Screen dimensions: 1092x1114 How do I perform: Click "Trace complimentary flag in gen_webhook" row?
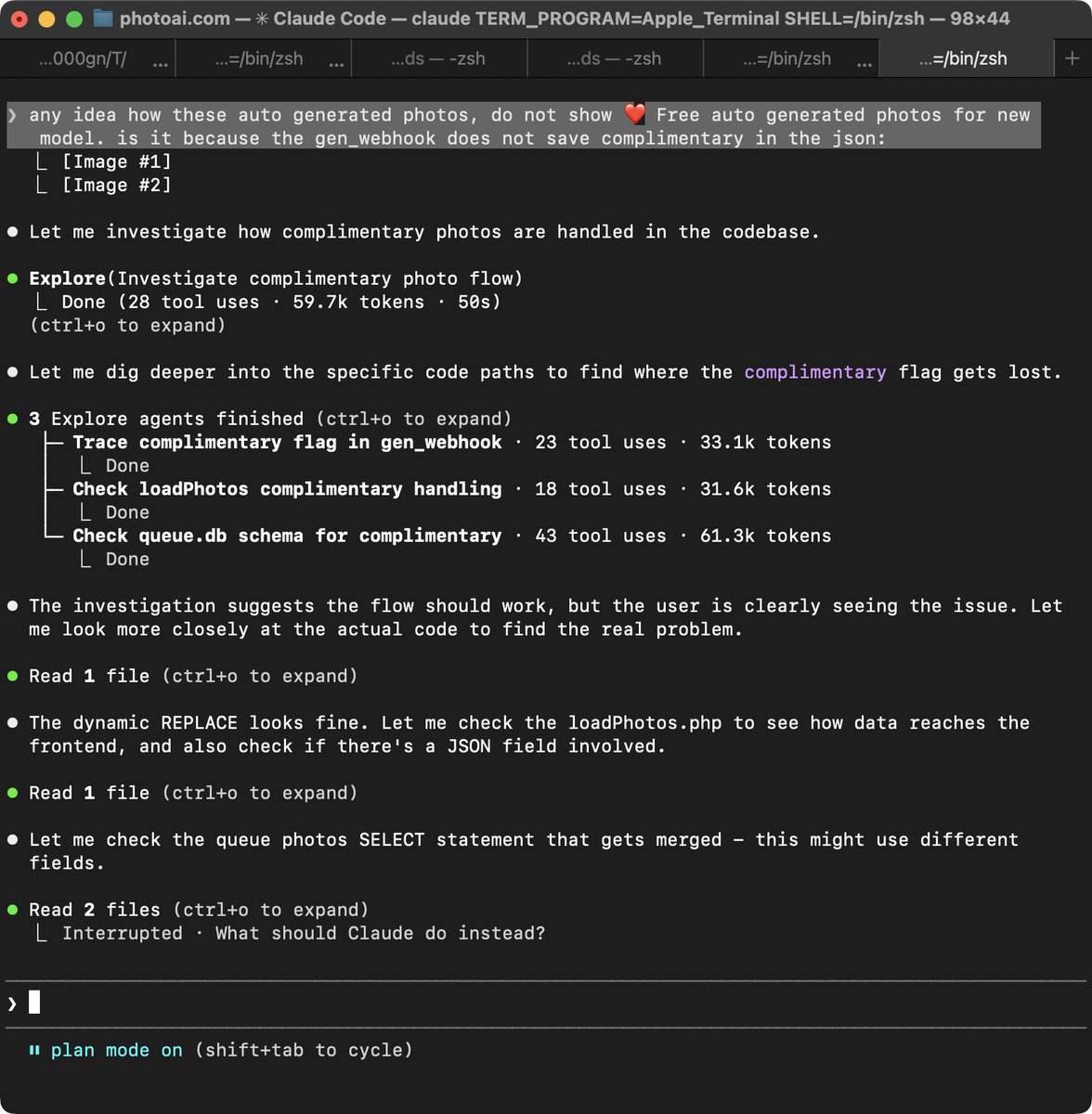point(451,442)
